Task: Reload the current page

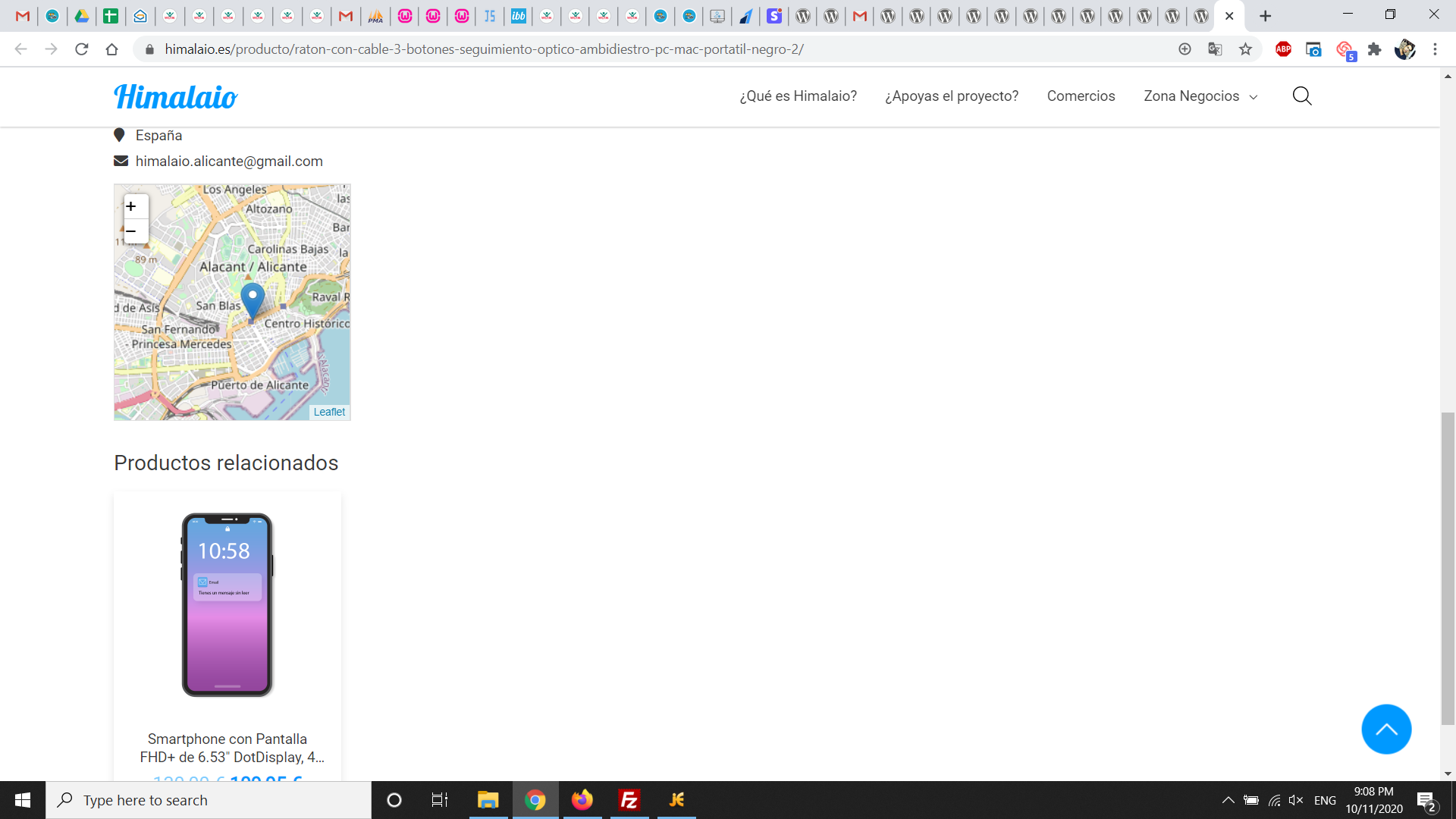Action: 82,49
